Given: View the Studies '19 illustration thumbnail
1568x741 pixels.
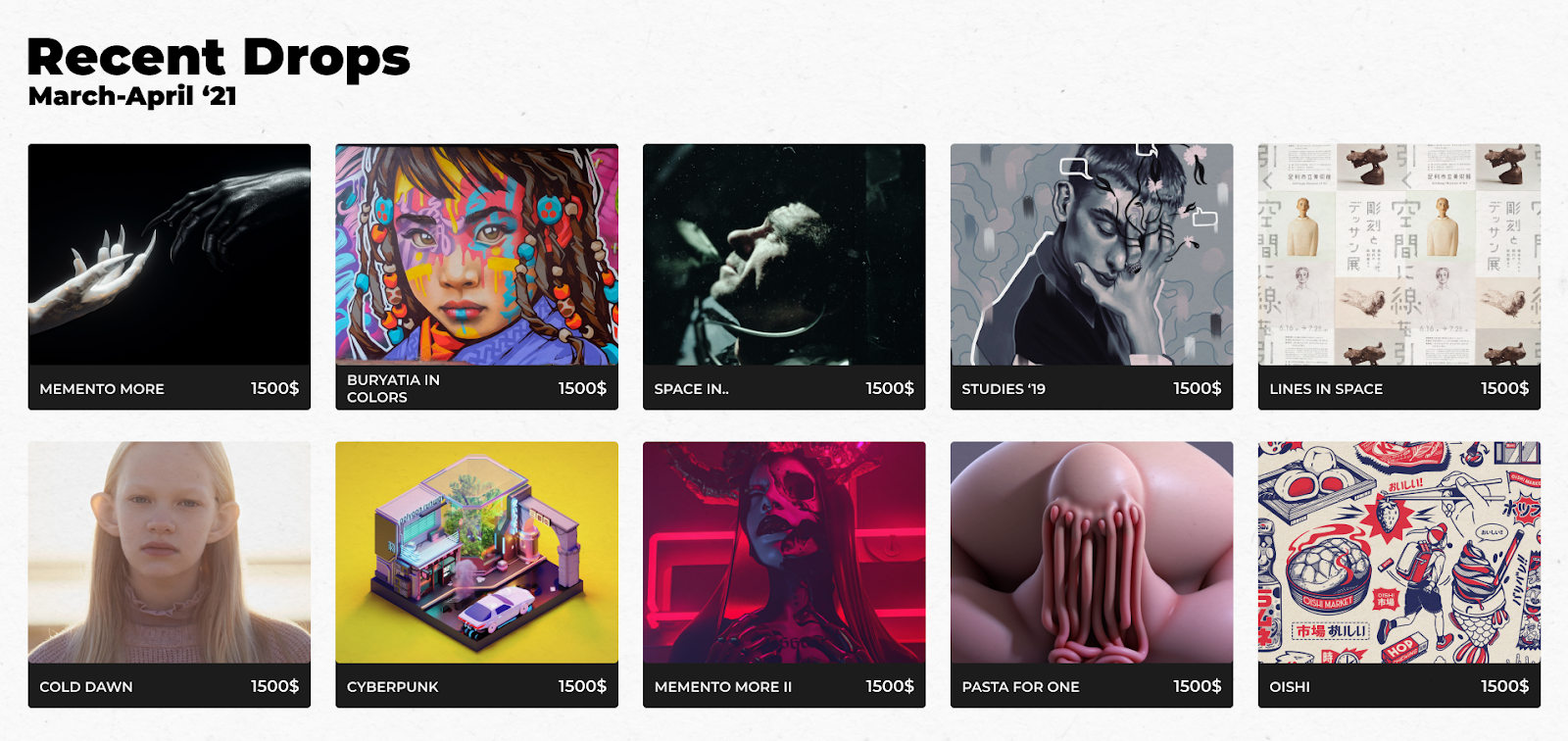Looking at the screenshot, I should (x=1092, y=255).
